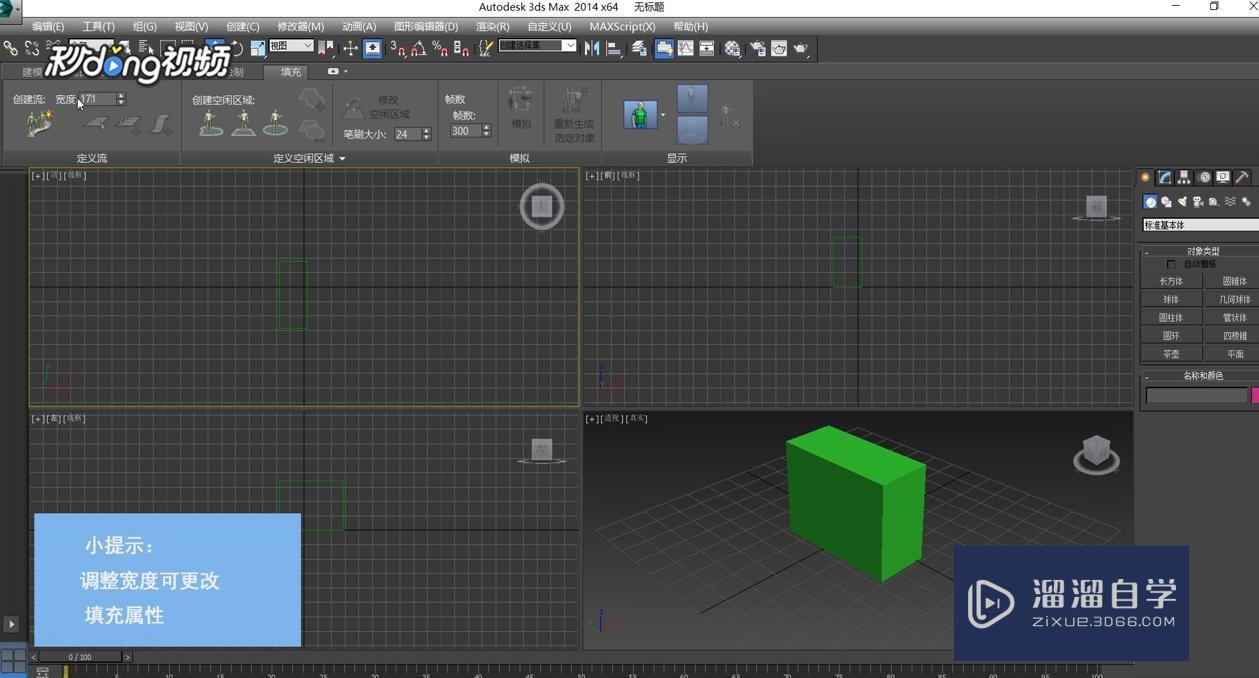Enable the AutoGrid checkbox
The height and width of the screenshot is (678, 1259).
(1172, 263)
